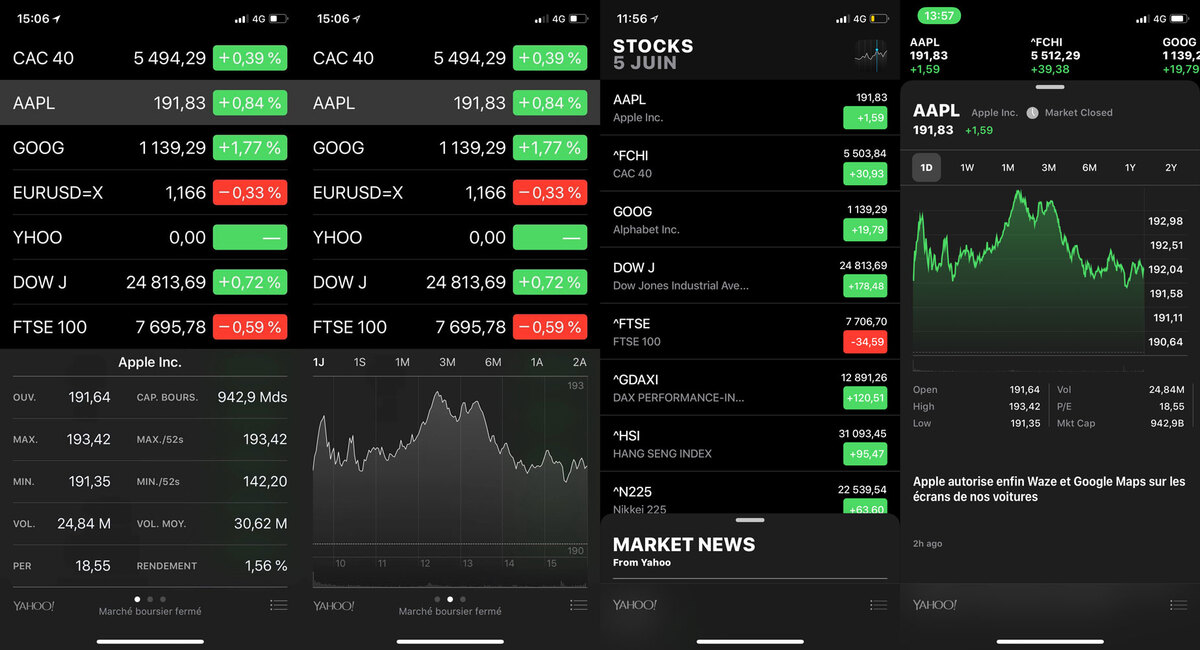1200x650 pixels.
Task: Tap mini chart icon beside STOCKS 5 JUIN header
Action: [x=870, y=55]
